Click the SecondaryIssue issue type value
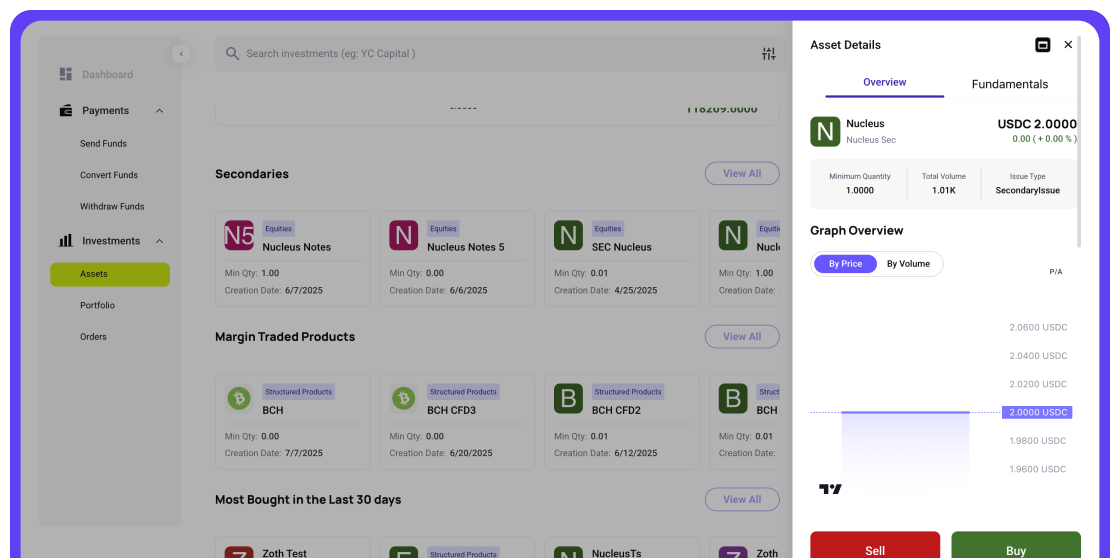 (1028, 191)
